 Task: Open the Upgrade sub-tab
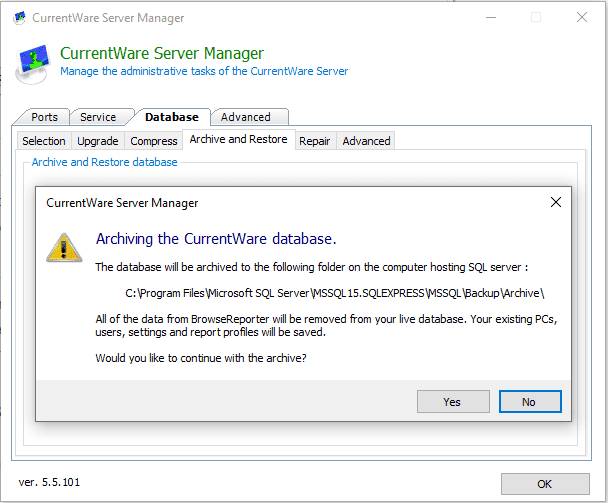[98, 141]
